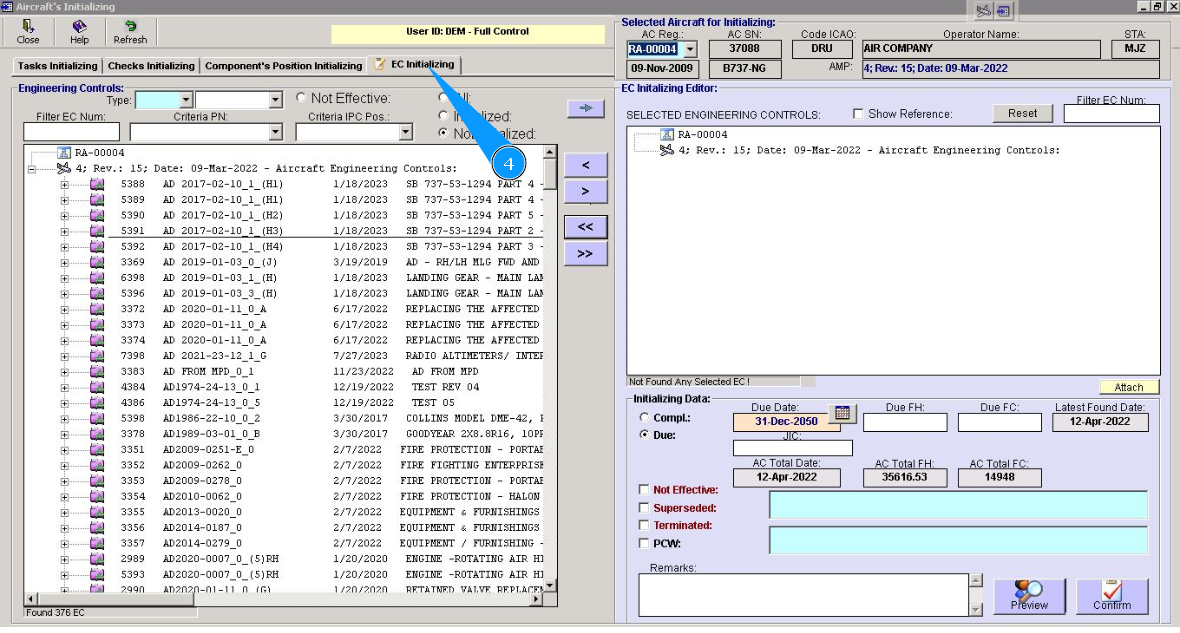Click the Preview magnifier button

tap(1029, 596)
